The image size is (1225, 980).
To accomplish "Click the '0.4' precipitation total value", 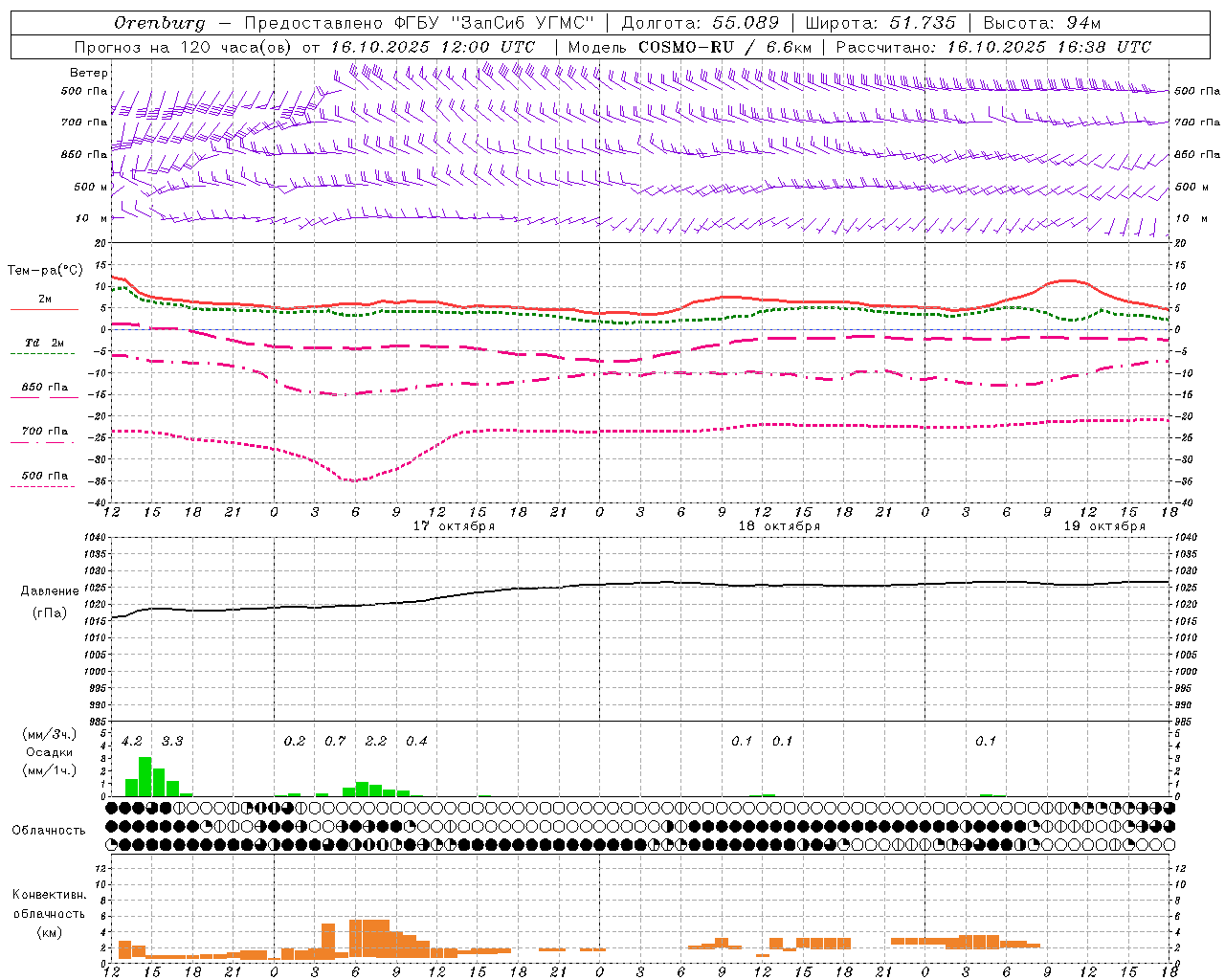I will (416, 742).
